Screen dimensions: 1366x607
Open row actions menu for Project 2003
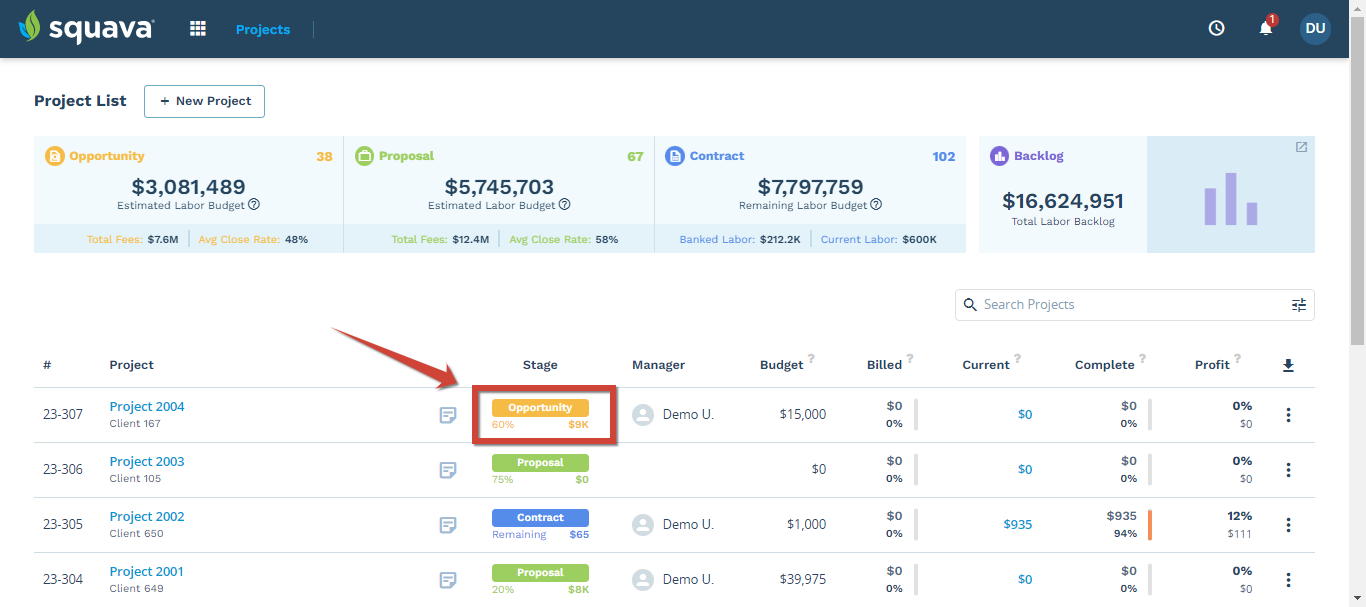(1288, 469)
